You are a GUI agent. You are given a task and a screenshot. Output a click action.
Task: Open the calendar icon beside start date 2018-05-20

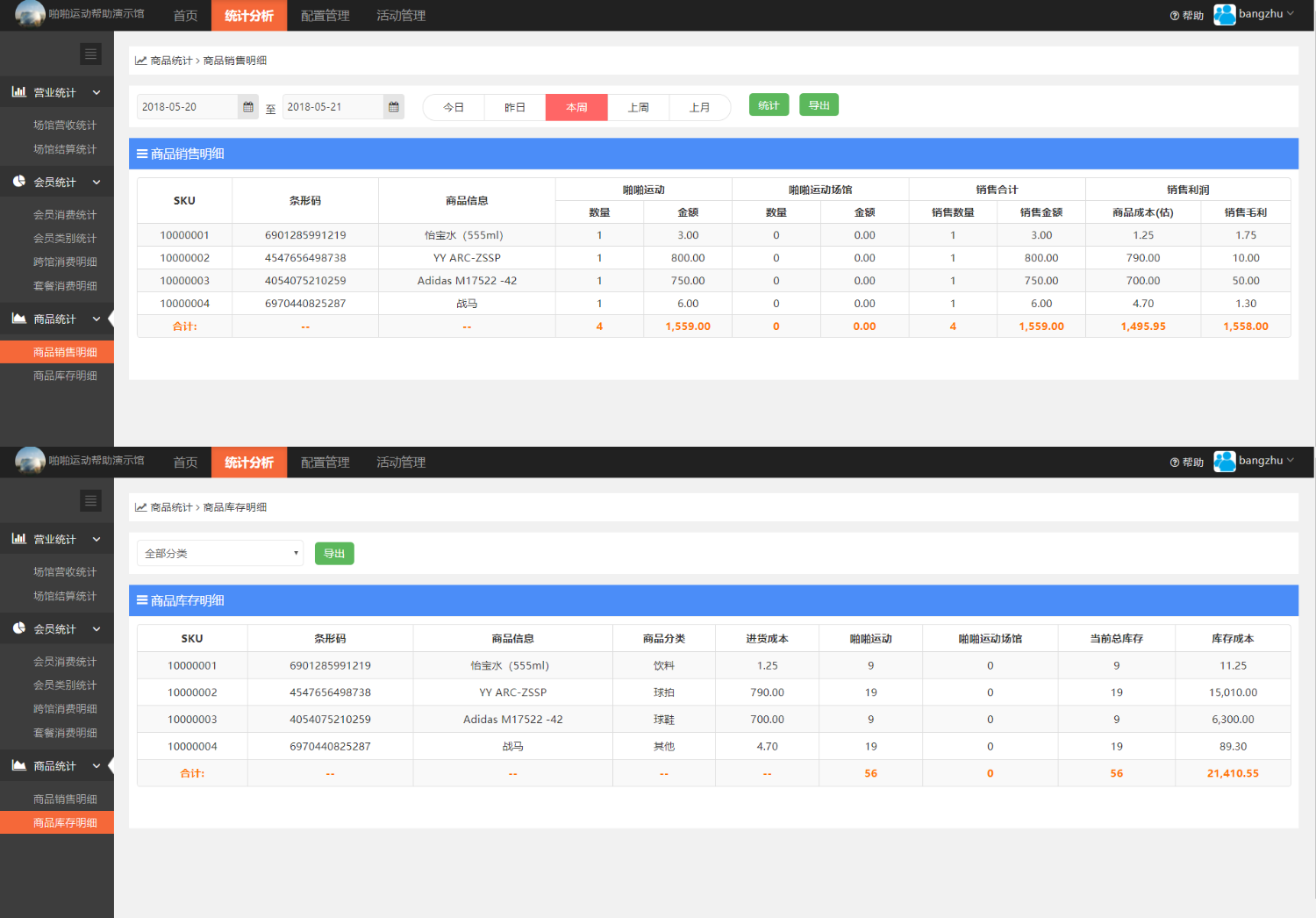(x=248, y=107)
